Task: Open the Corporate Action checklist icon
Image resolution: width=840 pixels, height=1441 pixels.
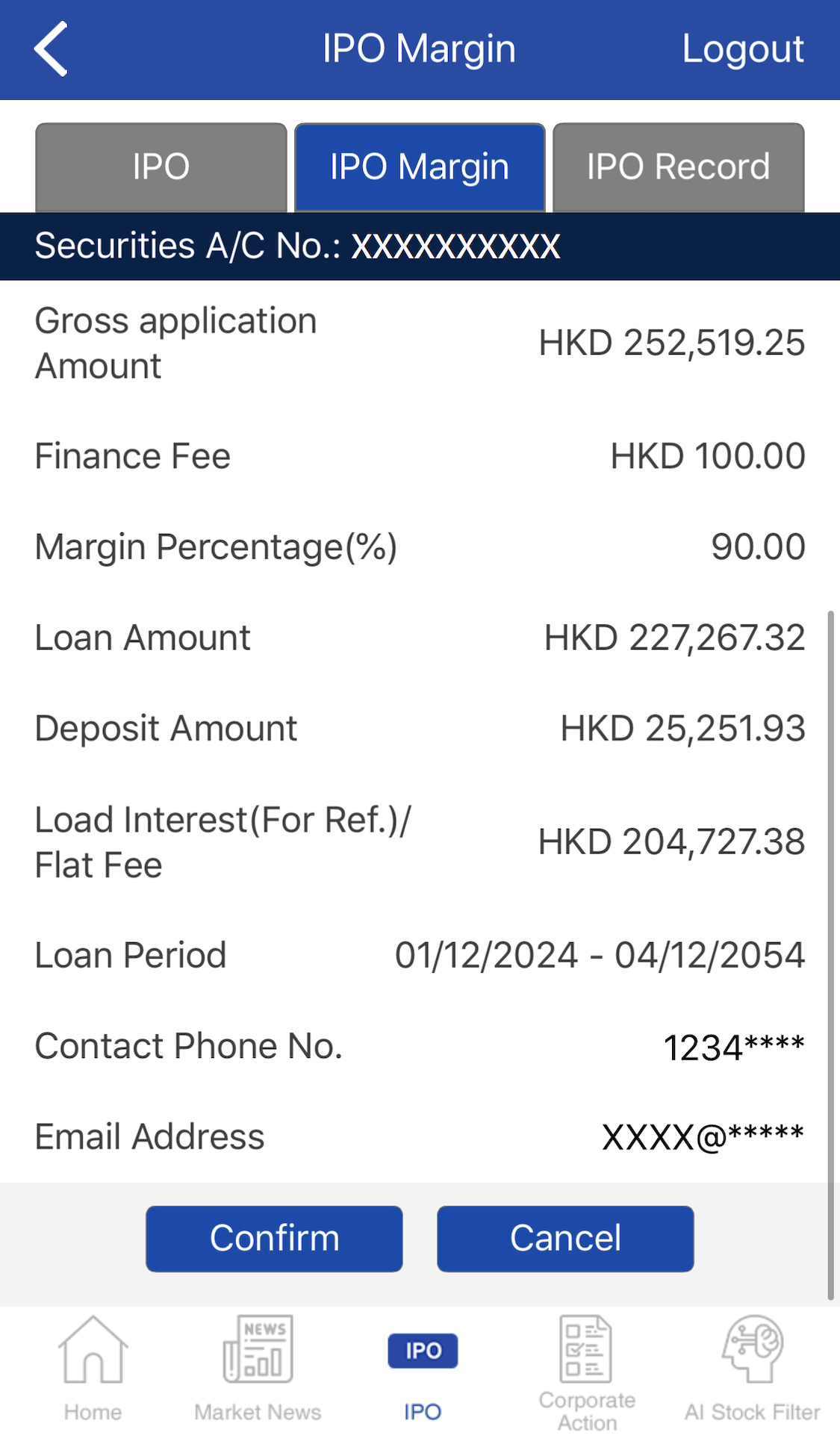Action: click(x=586, y=1349)
